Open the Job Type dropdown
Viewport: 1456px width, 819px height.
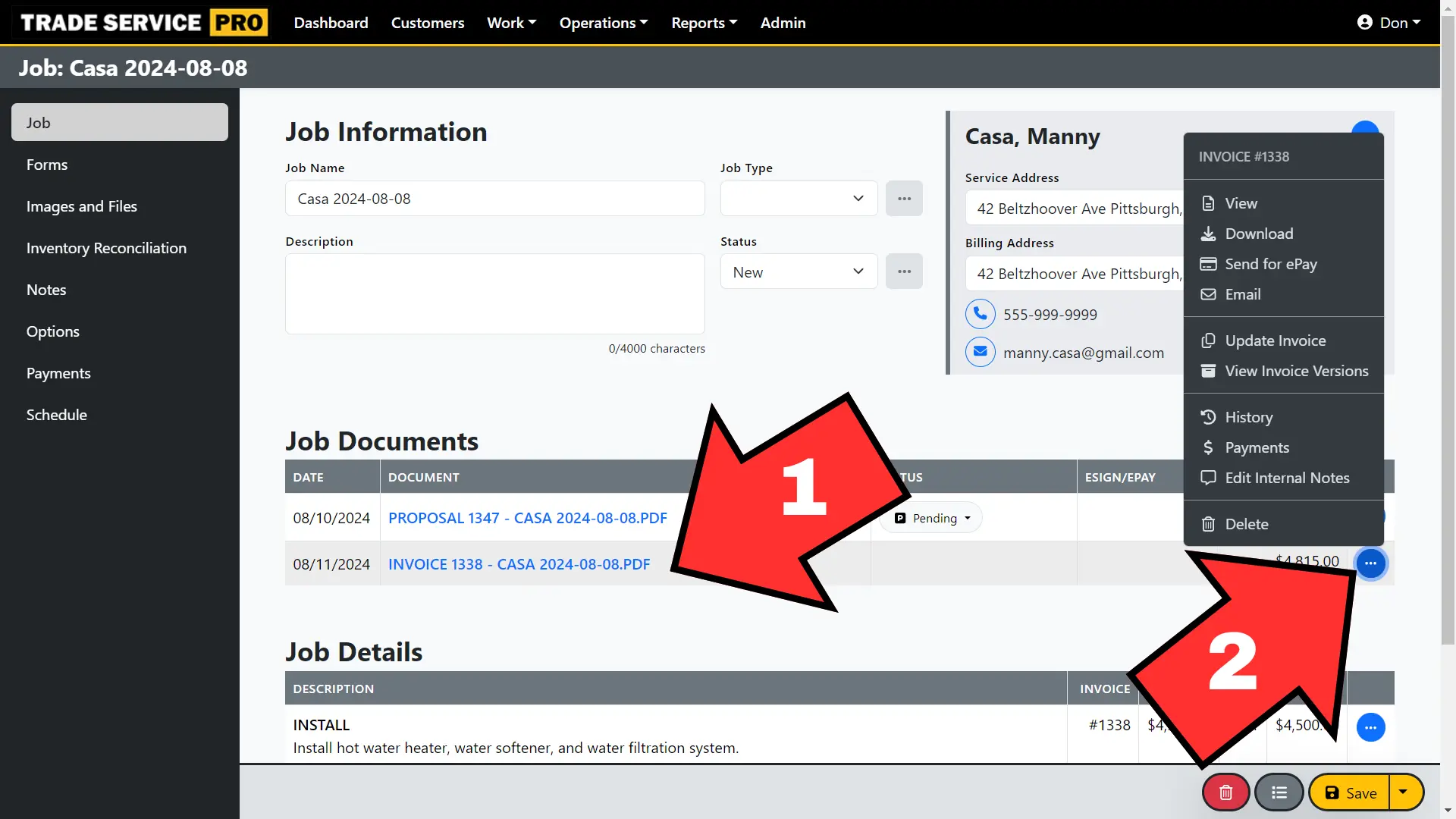798,198
